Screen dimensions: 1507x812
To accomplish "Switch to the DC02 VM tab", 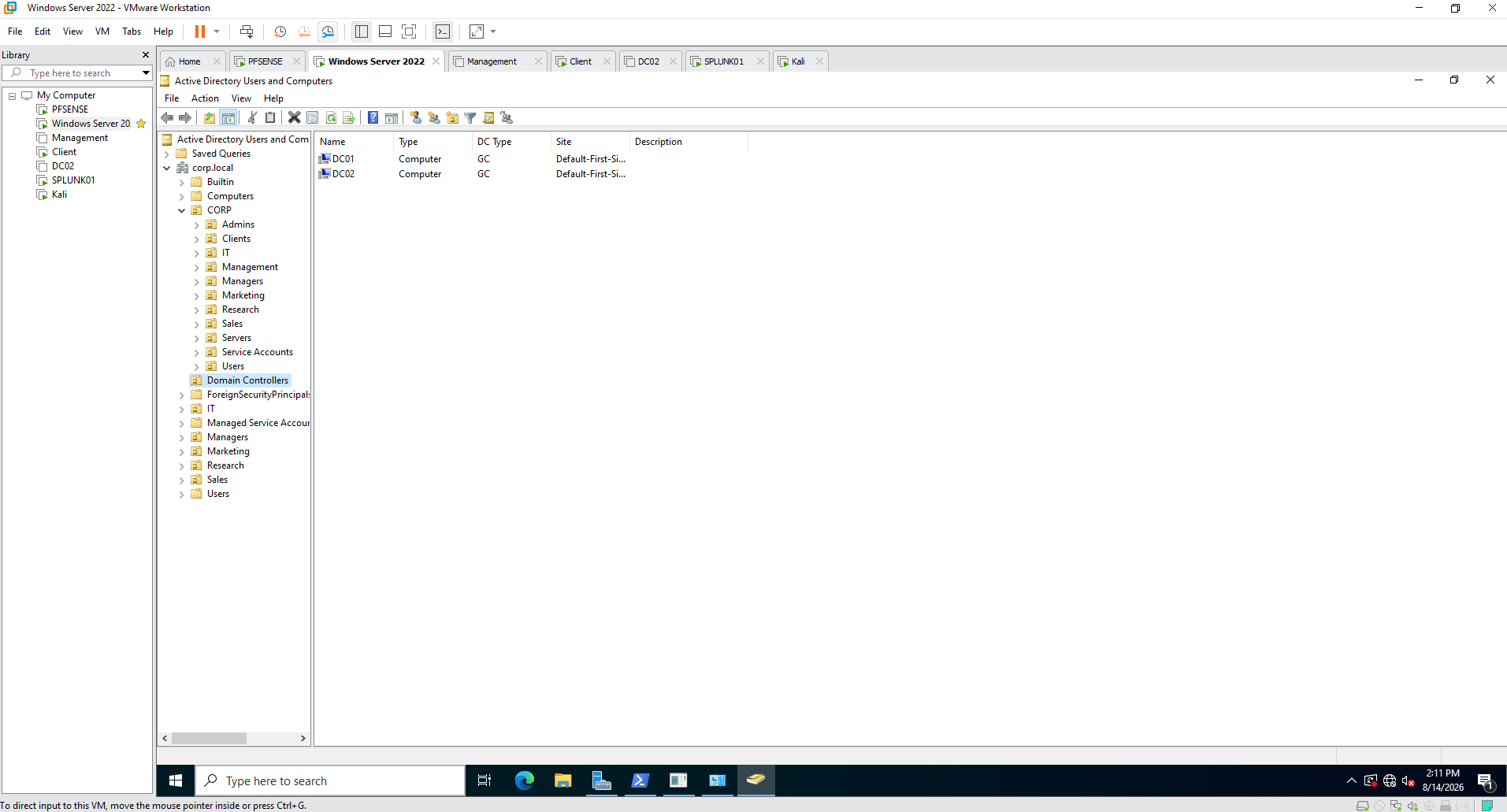I will pos(648,61).
